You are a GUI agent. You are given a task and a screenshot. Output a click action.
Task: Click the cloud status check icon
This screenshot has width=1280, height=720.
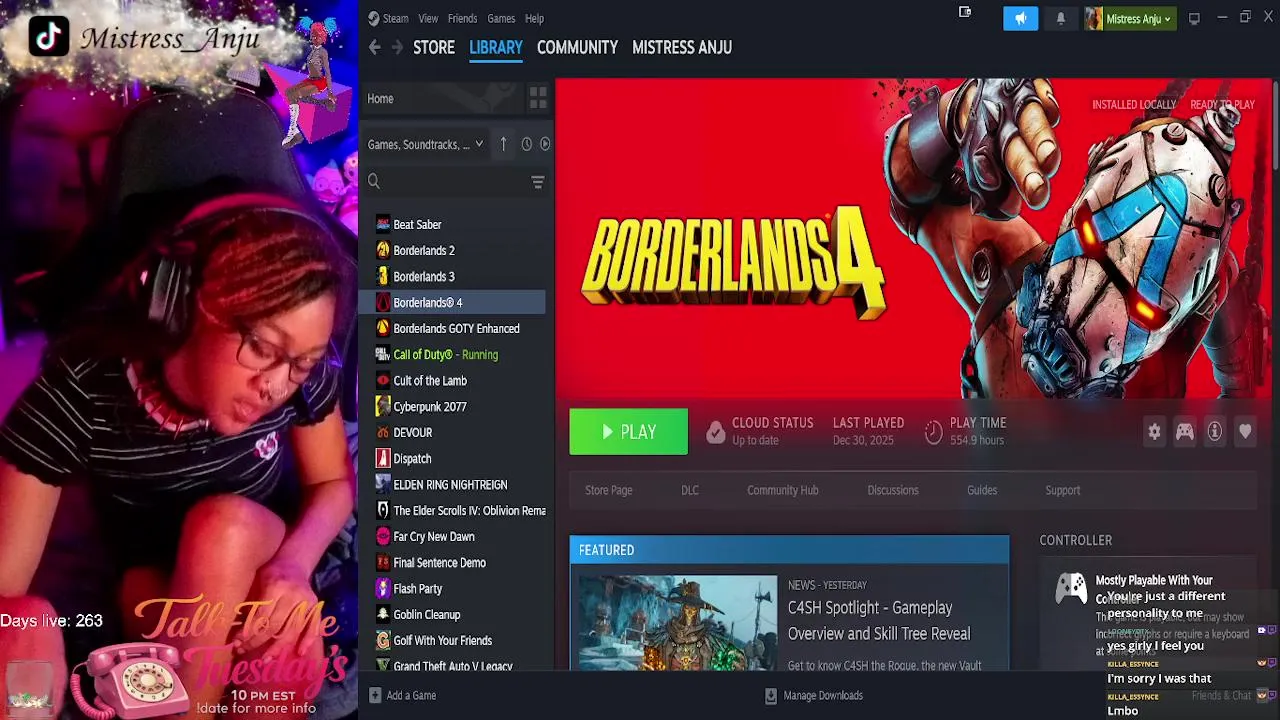[715, 432]
